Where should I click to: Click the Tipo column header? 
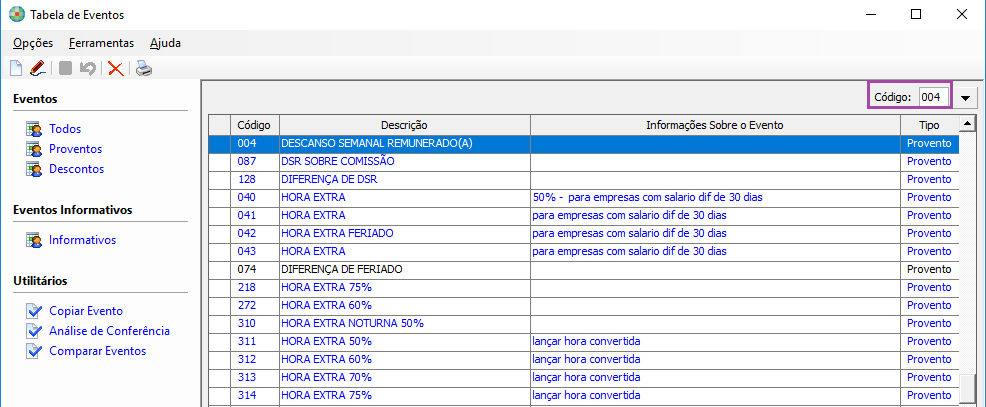929,125
